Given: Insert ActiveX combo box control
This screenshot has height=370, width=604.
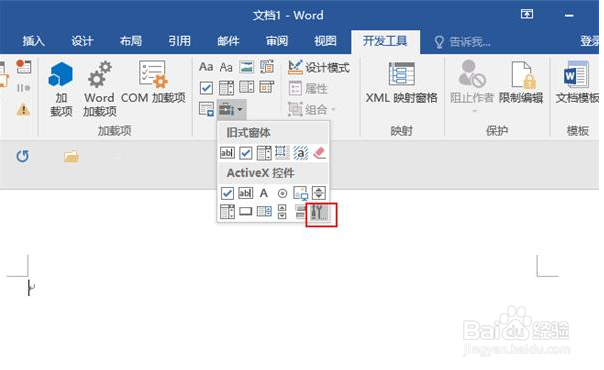Looking at the screenshot, I should coord(227,212).
